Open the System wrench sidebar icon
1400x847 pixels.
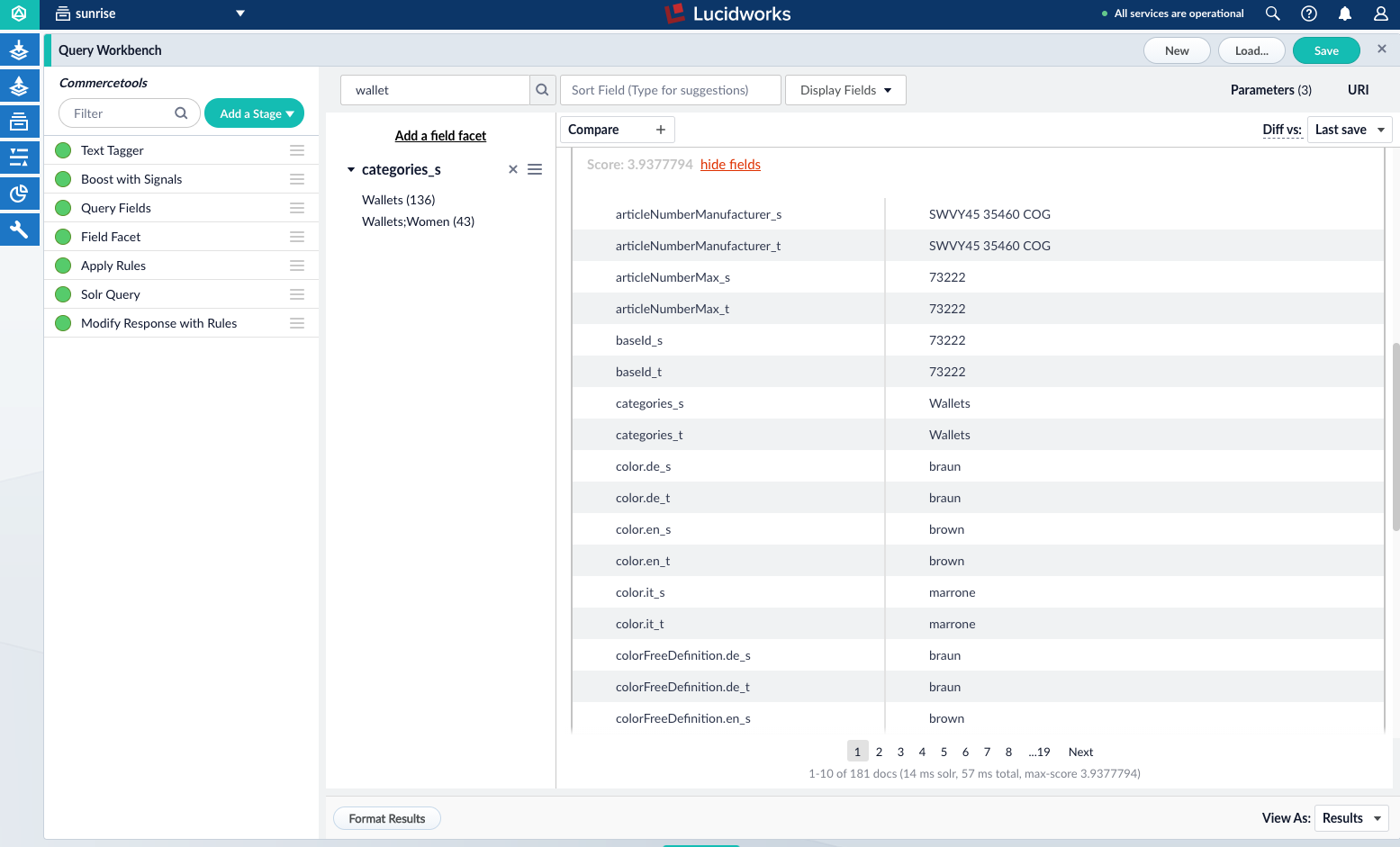pyautogui.click(x=19, y=230)
